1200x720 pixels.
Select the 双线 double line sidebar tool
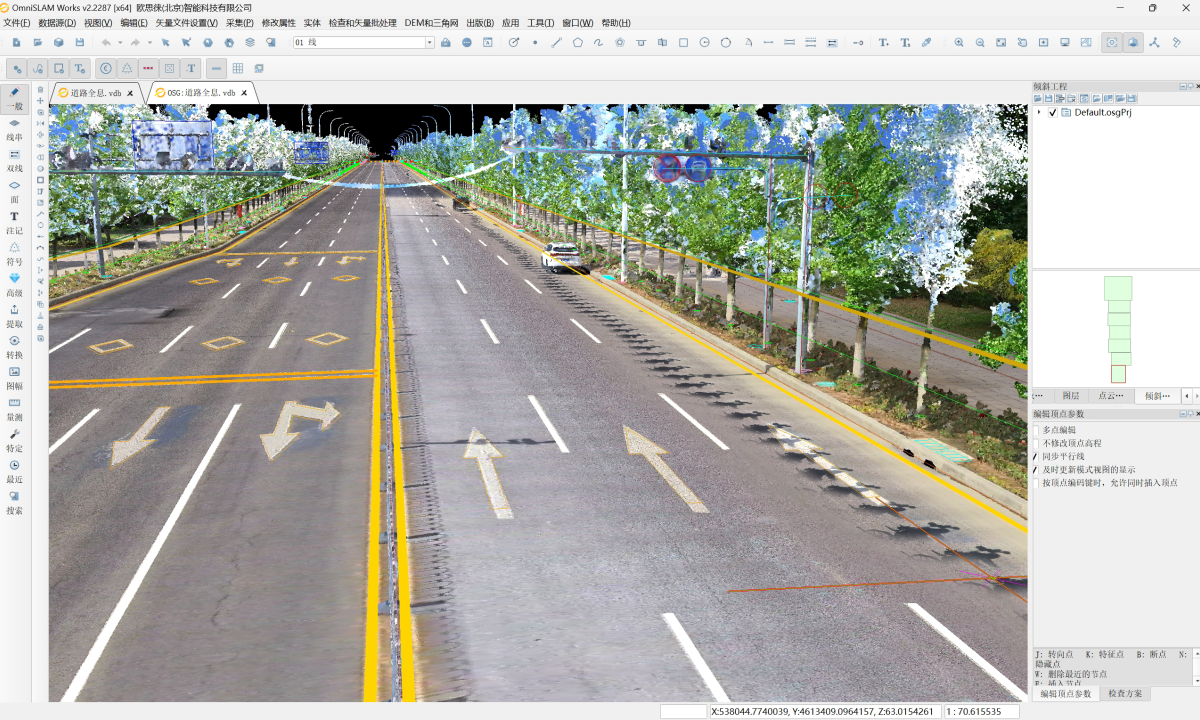pyautogui.click(x=14, y=160)
